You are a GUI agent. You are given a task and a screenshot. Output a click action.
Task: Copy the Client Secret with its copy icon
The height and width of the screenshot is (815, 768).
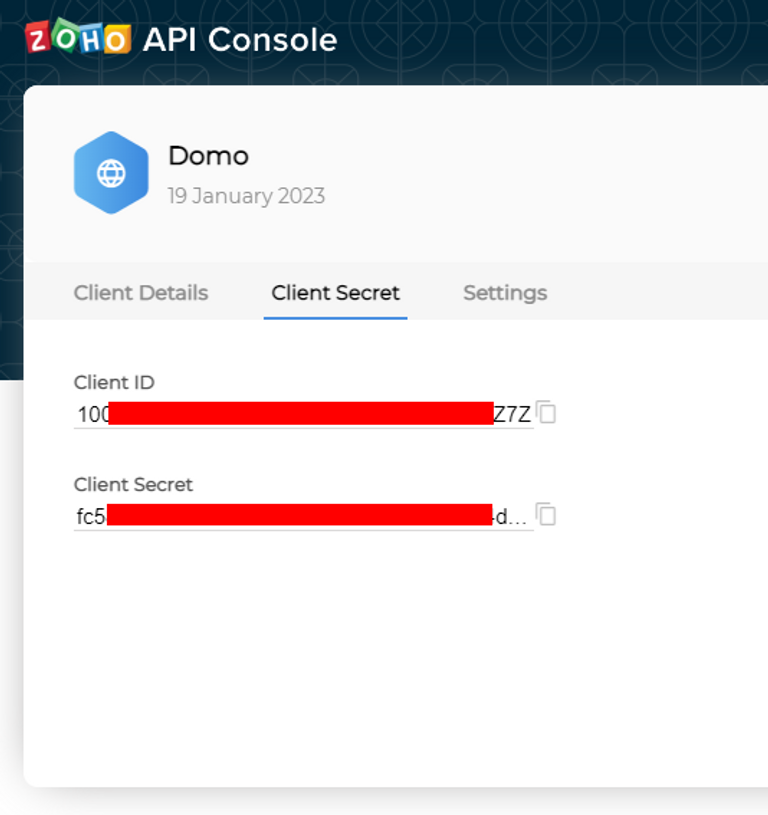pos(546,515)
